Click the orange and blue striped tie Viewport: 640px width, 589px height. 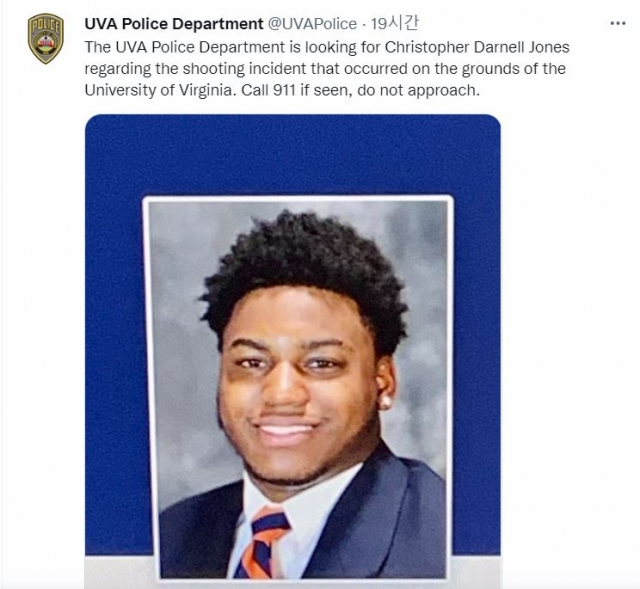[x=264, y=543]
